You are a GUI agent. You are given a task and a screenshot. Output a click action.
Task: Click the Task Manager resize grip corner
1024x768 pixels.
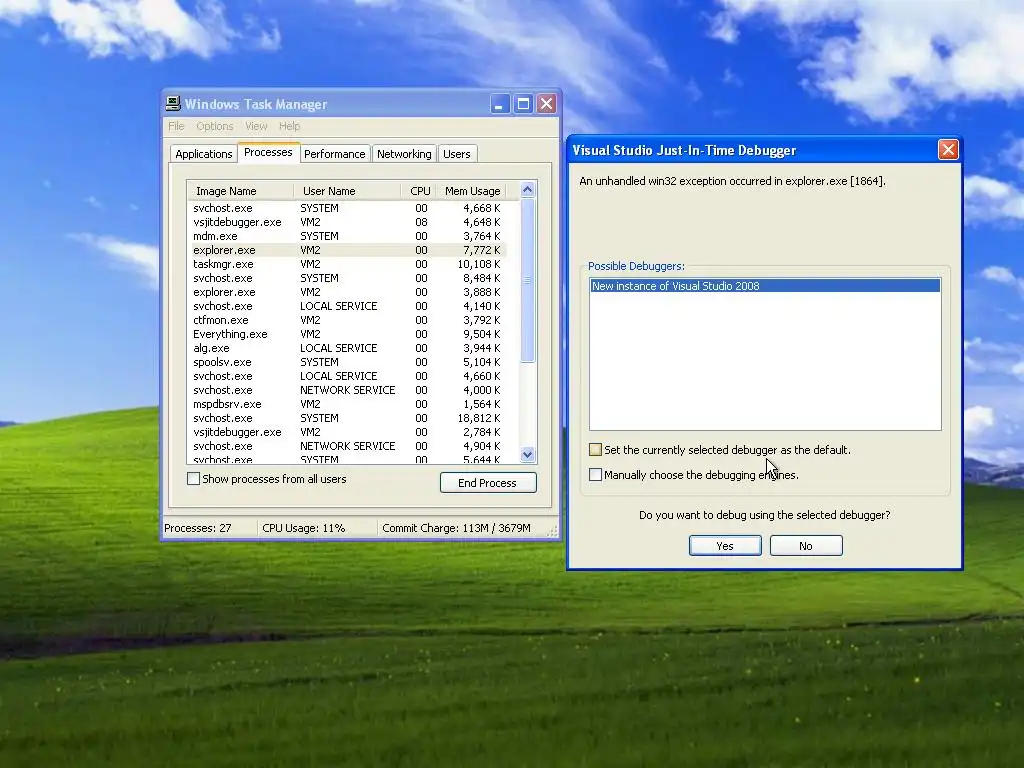[x=553, y=531]
